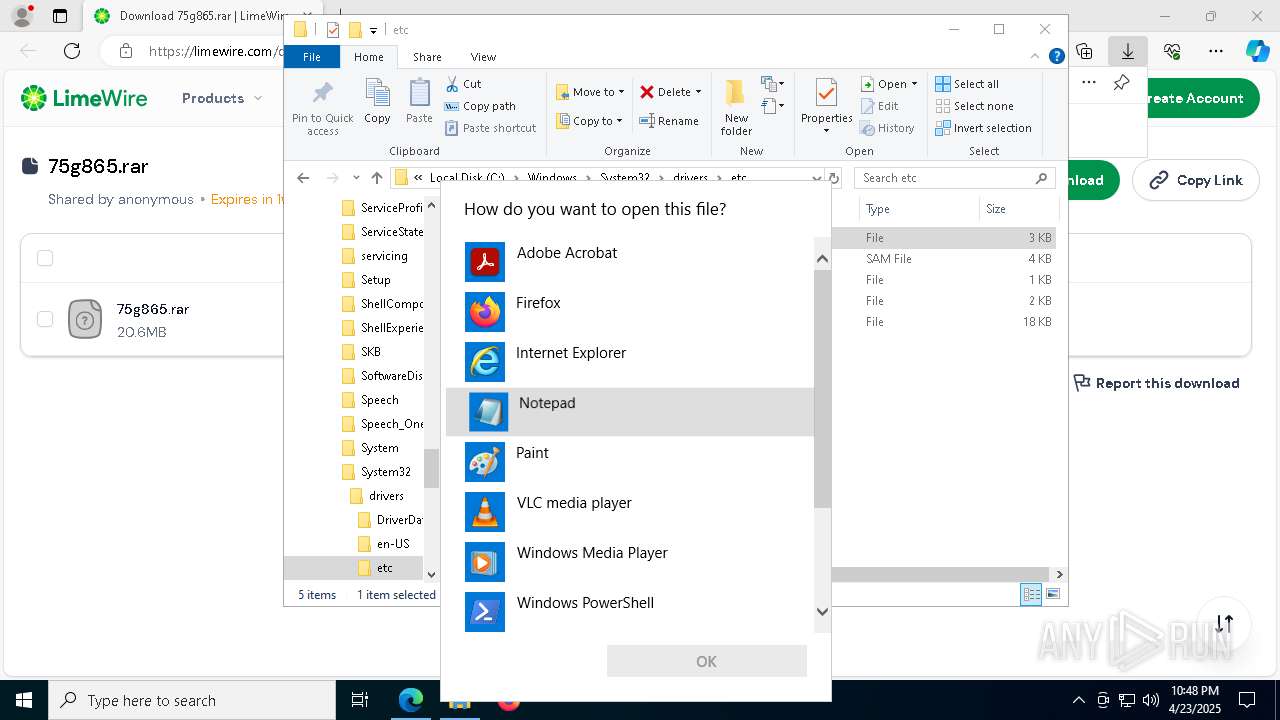The width and height of the screenshot is (1280, 720).
Task: Click the taskbar search box
Action: pyautogui.click(x=192, y=700)
